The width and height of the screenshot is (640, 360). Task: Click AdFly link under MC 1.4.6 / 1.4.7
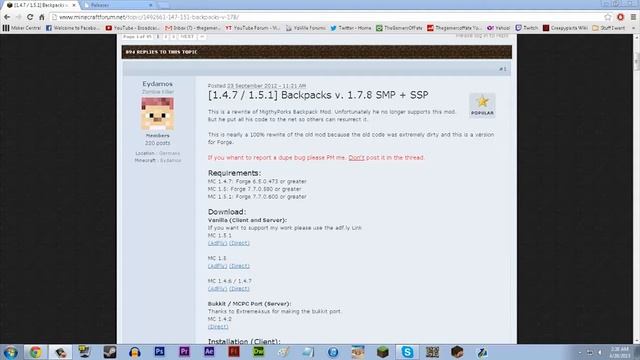[x=218, y=289]
